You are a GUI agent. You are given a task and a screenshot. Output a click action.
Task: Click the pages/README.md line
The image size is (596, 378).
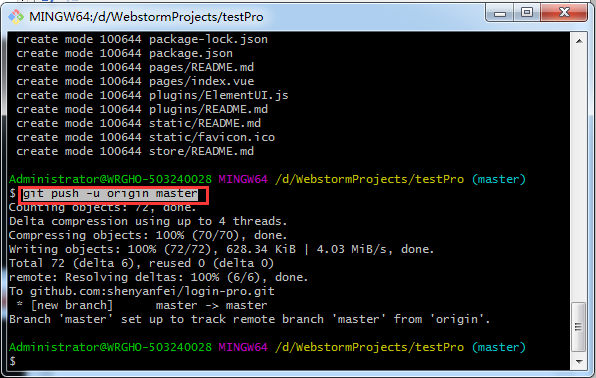[x=135, y=67]
